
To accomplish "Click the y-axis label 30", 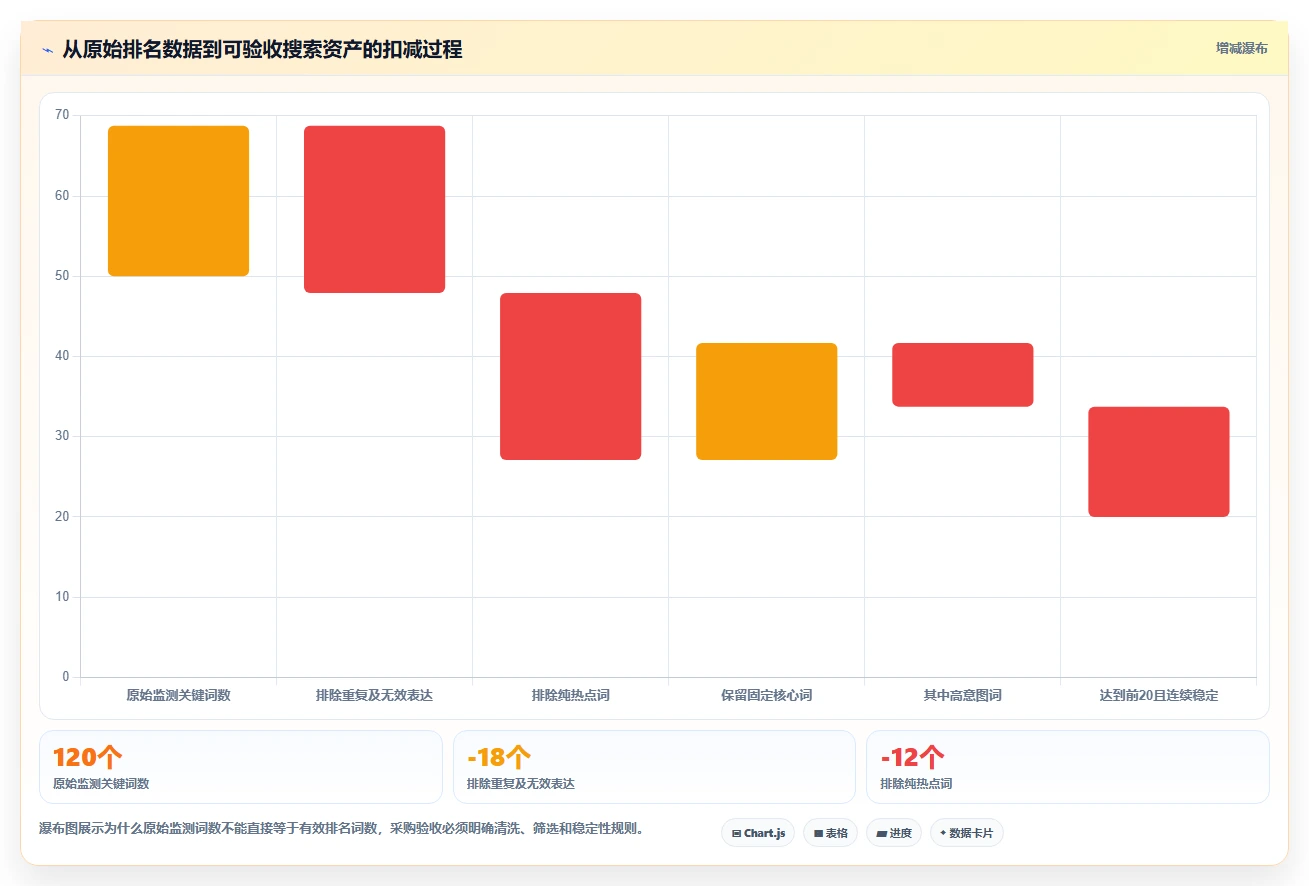I will (62, 436).
